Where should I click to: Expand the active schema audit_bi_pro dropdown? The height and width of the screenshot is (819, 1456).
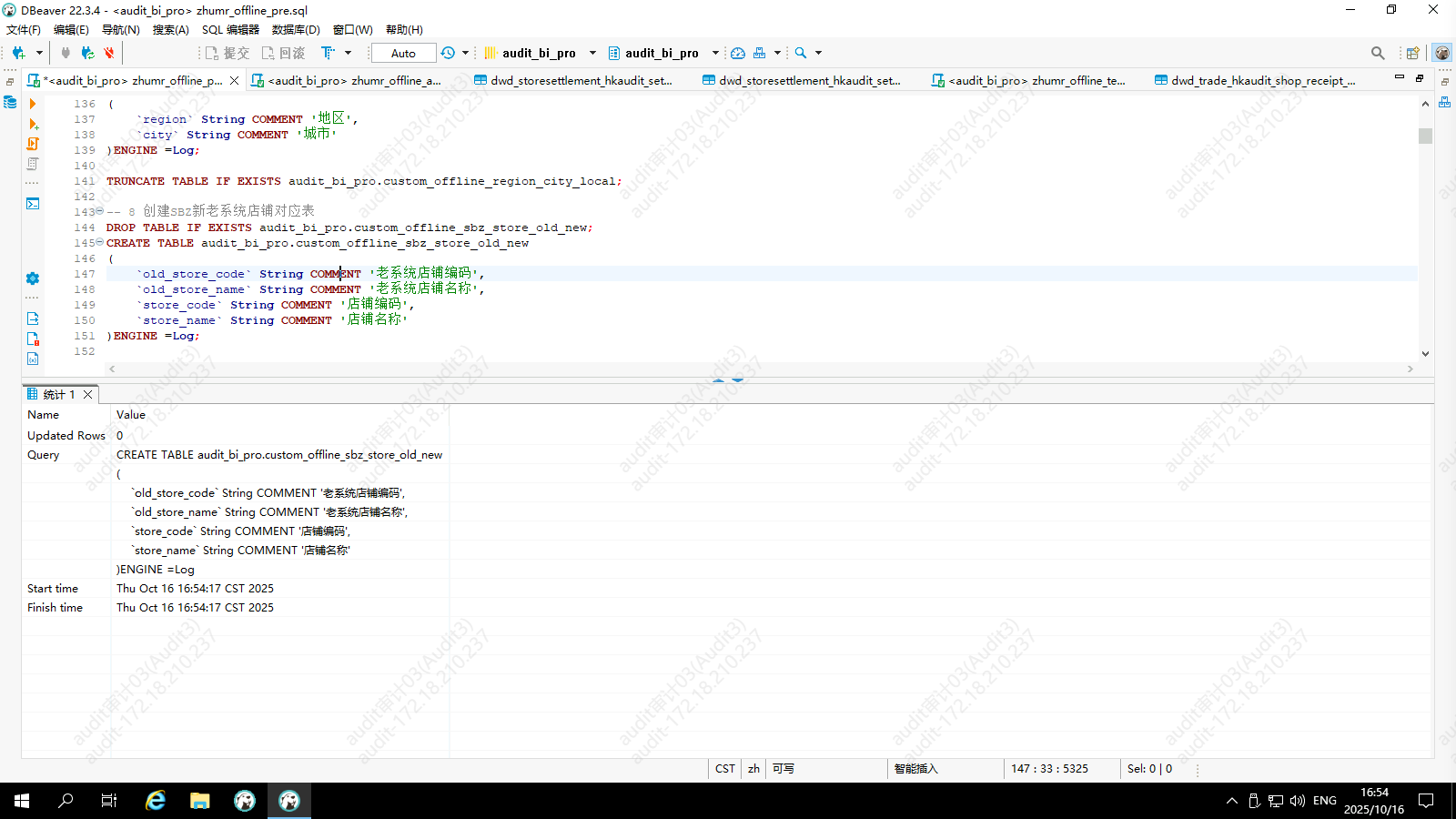coord(715,53)
